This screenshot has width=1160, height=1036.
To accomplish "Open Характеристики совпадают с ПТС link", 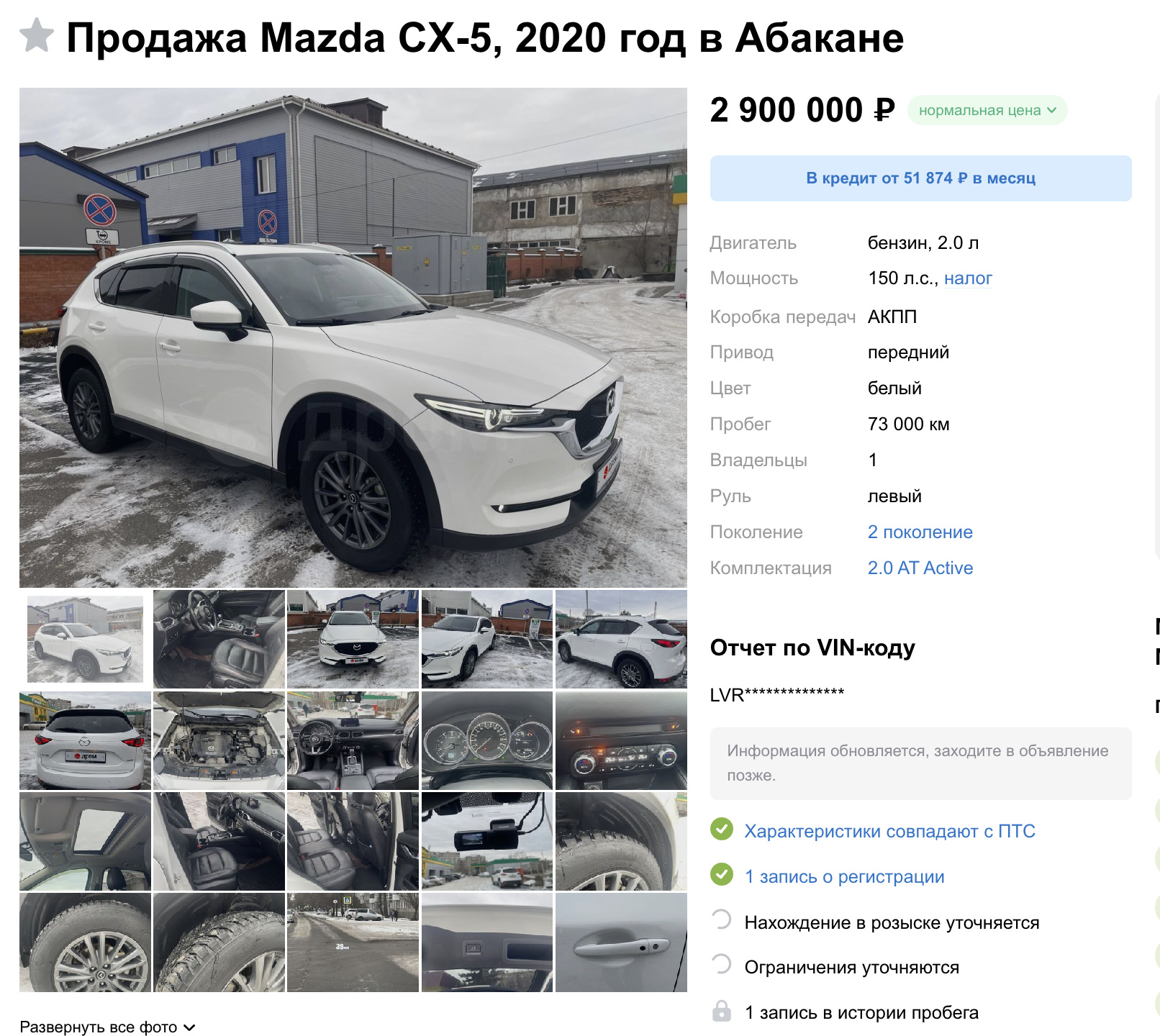I will point(889,831).
